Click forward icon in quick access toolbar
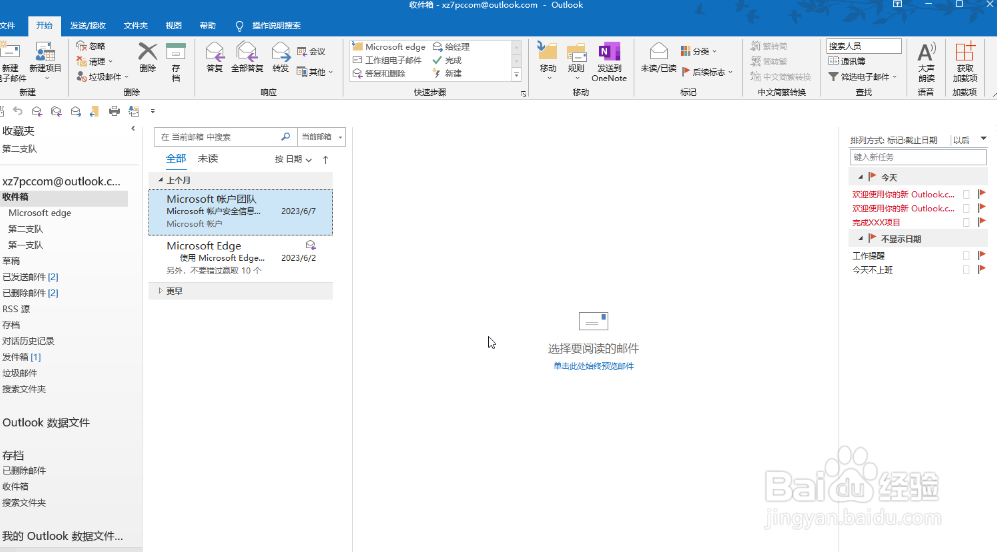 (x=76, y=111)
